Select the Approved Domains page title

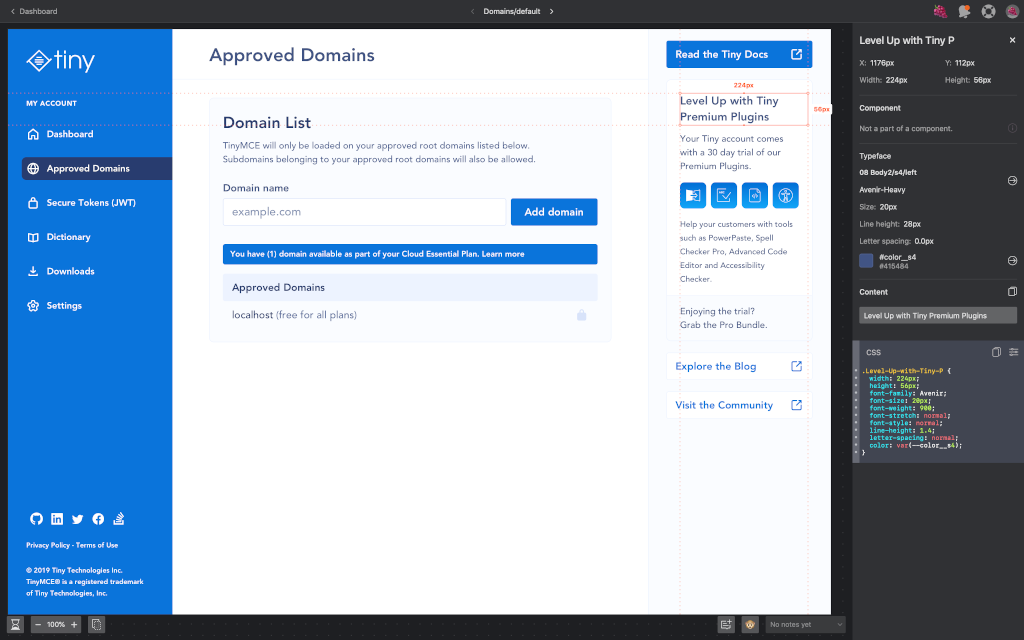(x=292, y=55)
